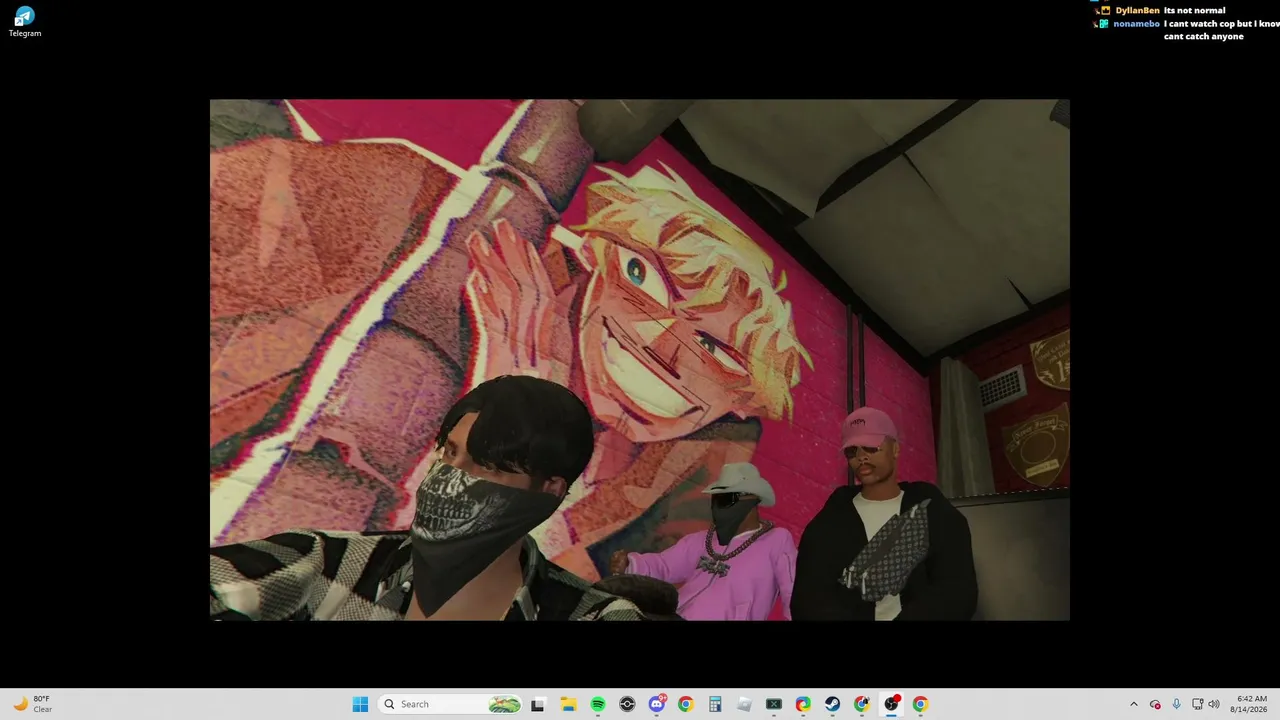The image size is (1280, 720).
Task: Click the DyllanBen username in chat
Action: click(x=1137, y=10)
